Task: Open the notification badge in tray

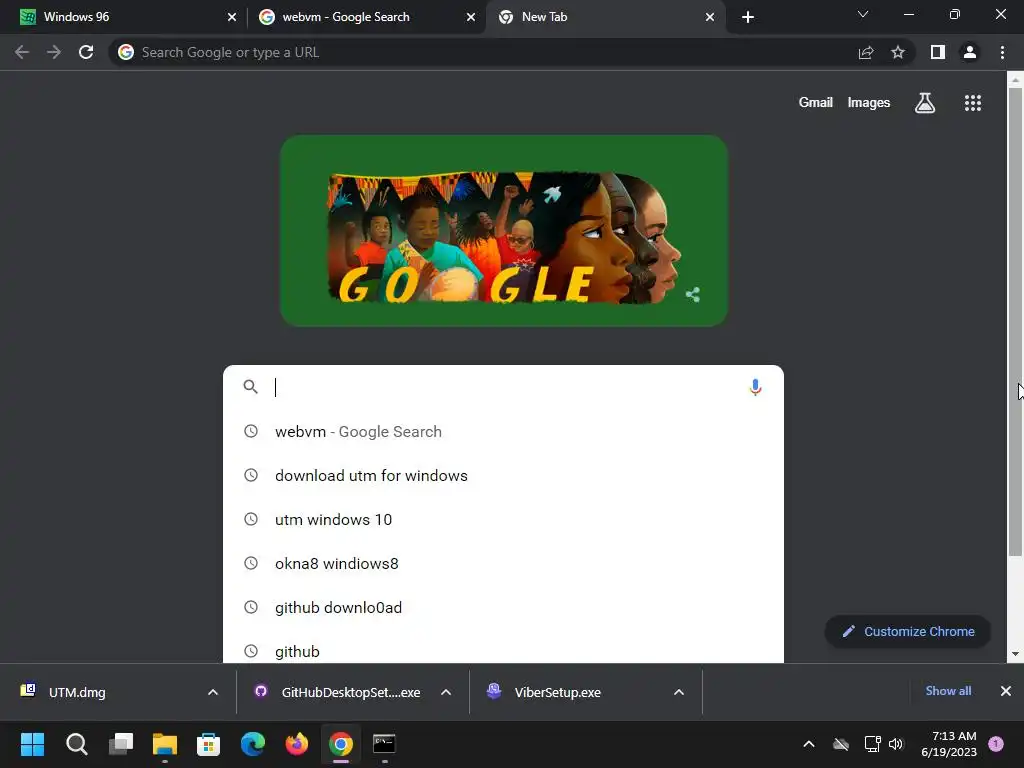Action: tap(996, 744)
